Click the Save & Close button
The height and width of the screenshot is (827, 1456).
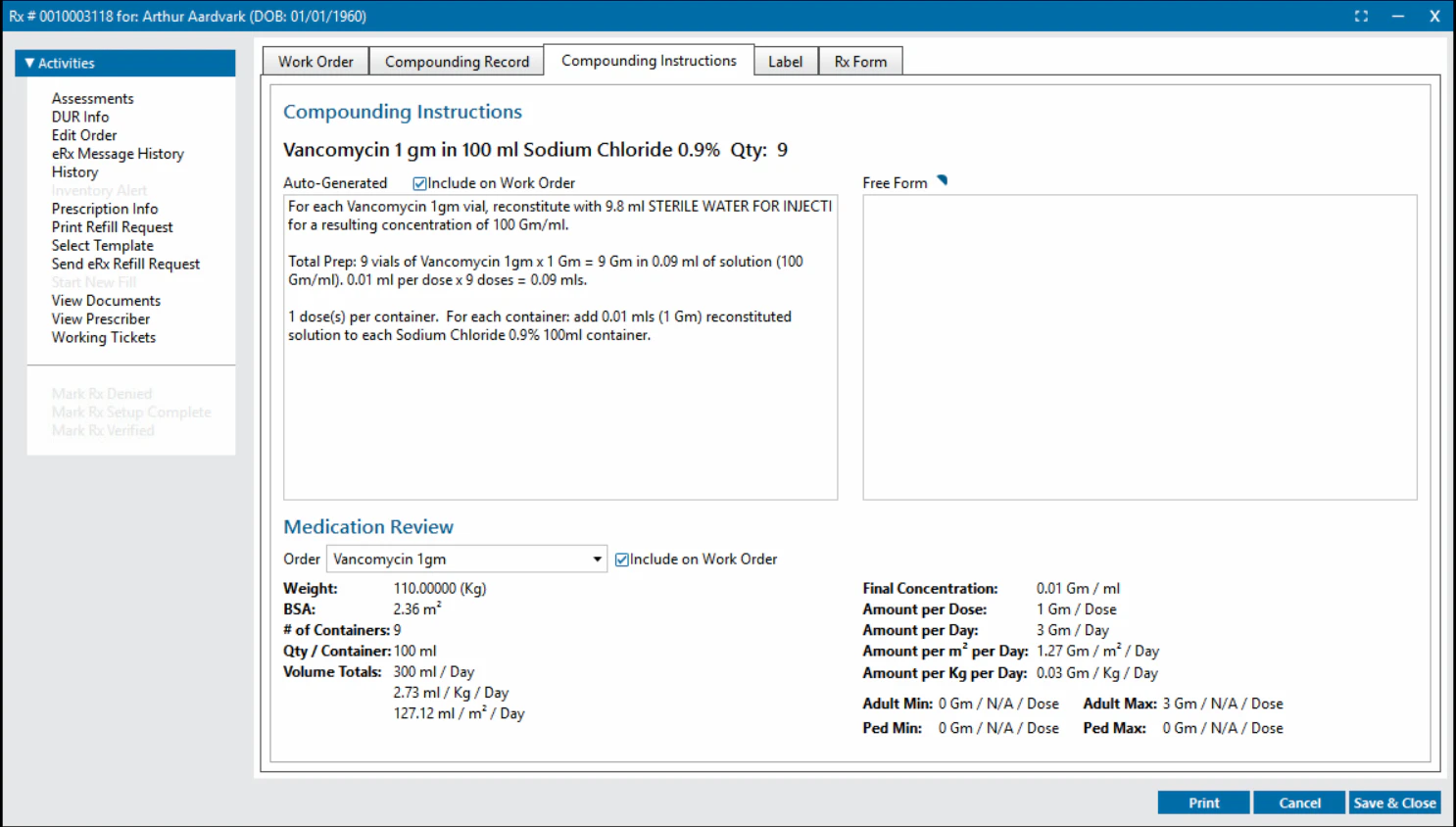(x=1395, y=802)
